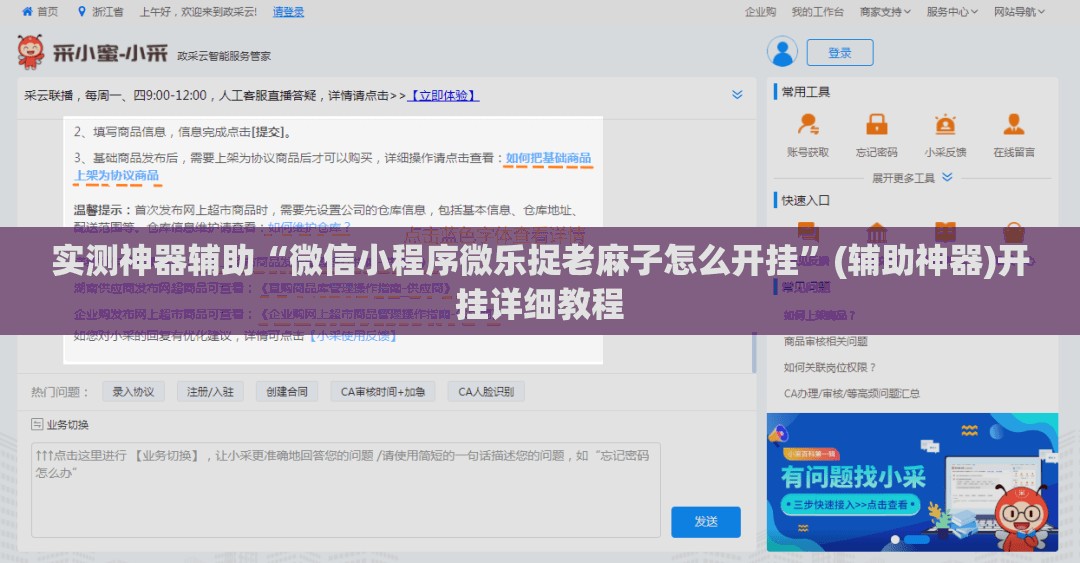Image resolution: width=1080 pixels, height=563 pixels.
Task: Open 我的工作台 in top navigation
Action: 818,12
